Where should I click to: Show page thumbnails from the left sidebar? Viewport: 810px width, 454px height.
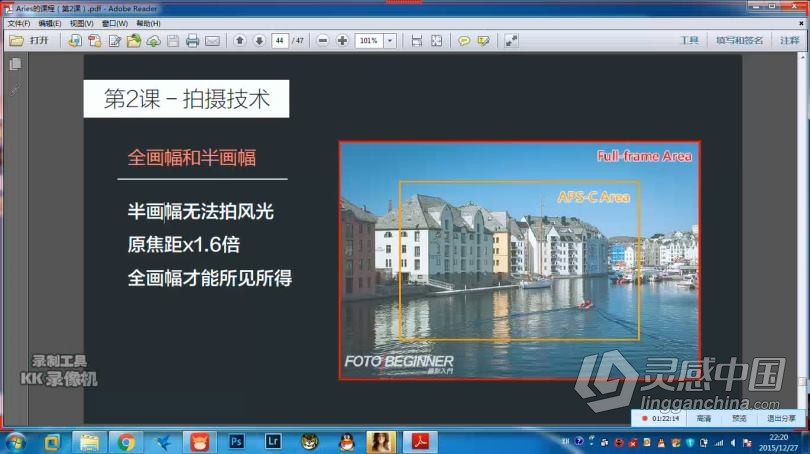coord(15,64)
